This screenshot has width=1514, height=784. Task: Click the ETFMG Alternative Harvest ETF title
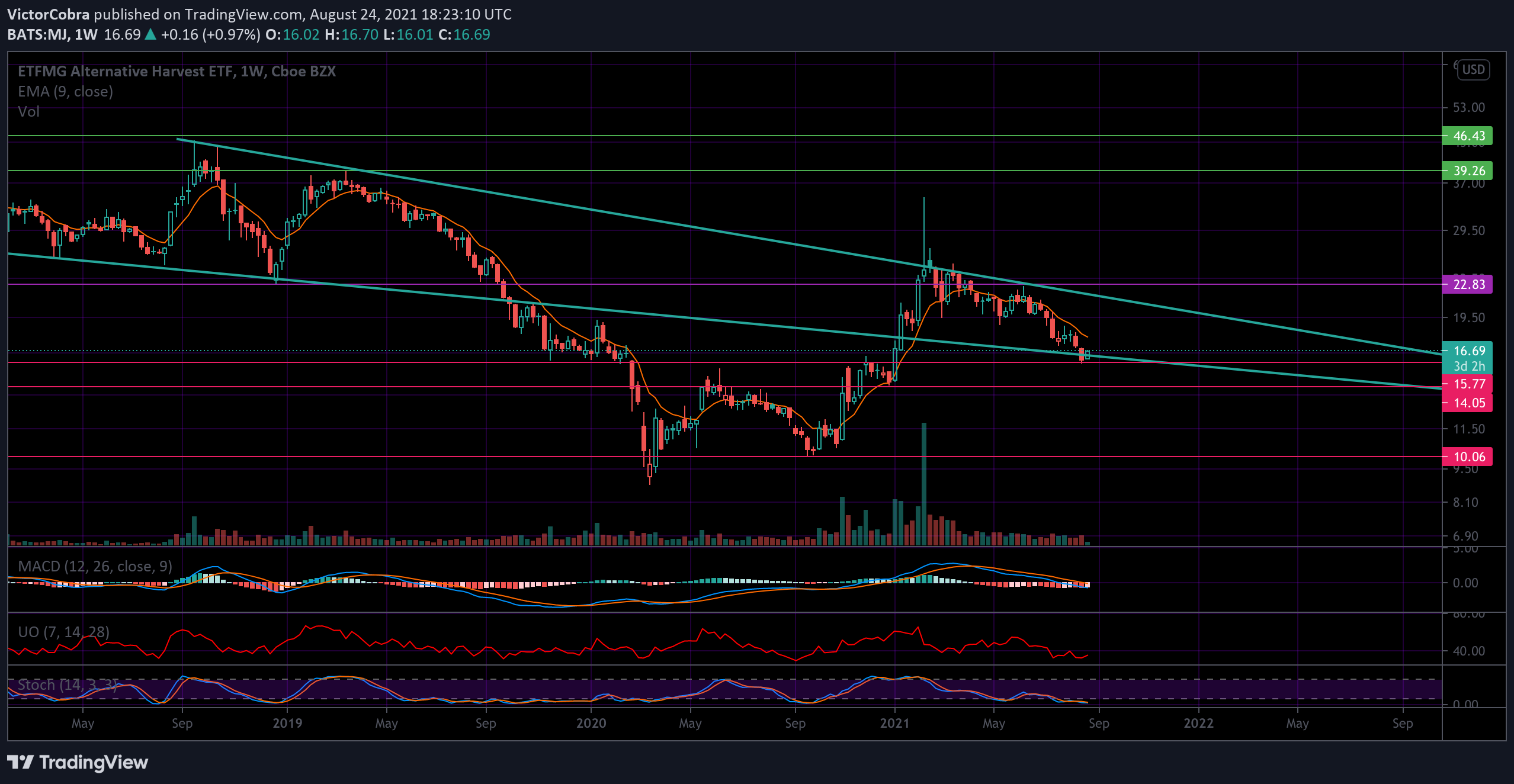pos(177,72)
